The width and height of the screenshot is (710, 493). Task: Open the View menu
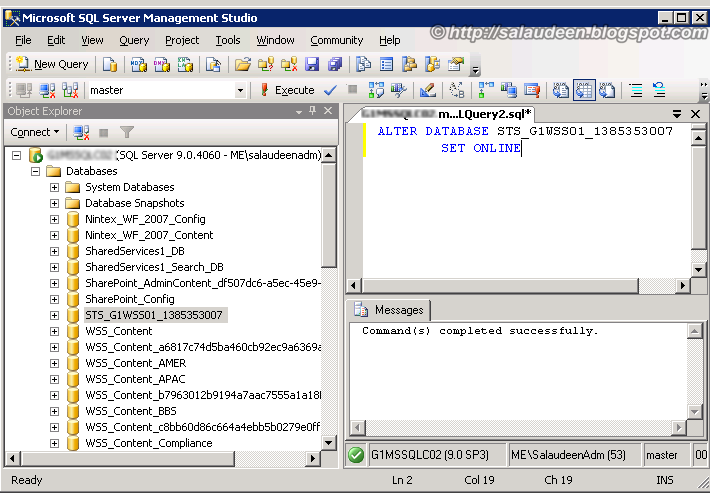(92, 40)
